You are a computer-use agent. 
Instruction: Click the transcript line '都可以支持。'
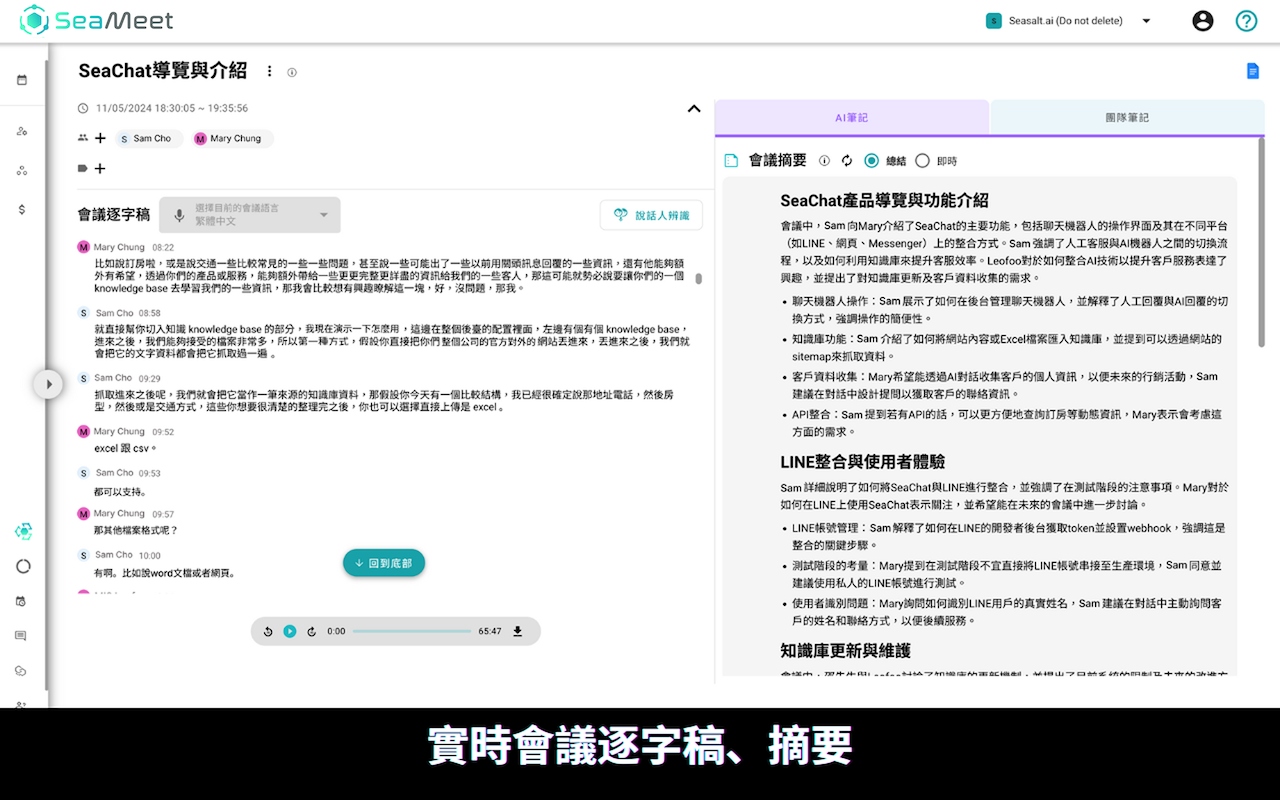point(120,492)
